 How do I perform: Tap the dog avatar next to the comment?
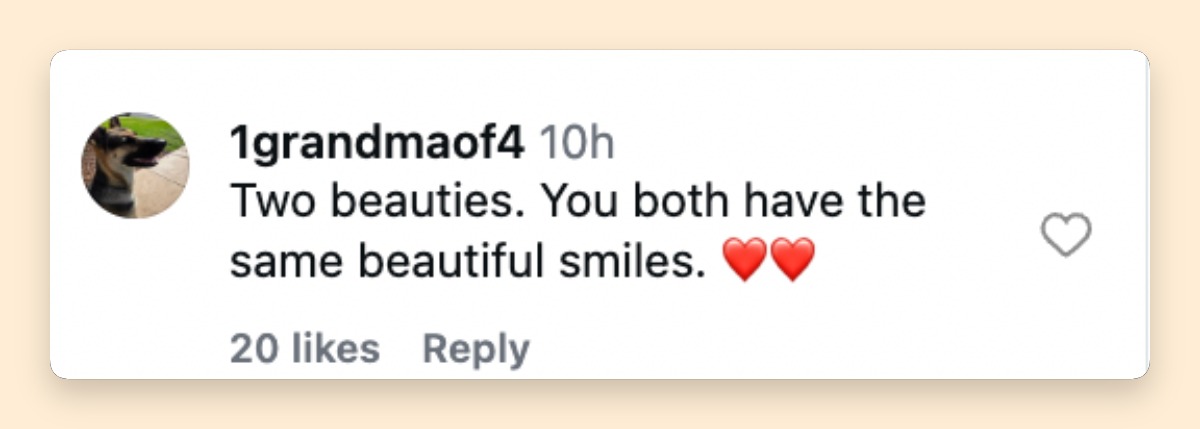pos(135,165)
